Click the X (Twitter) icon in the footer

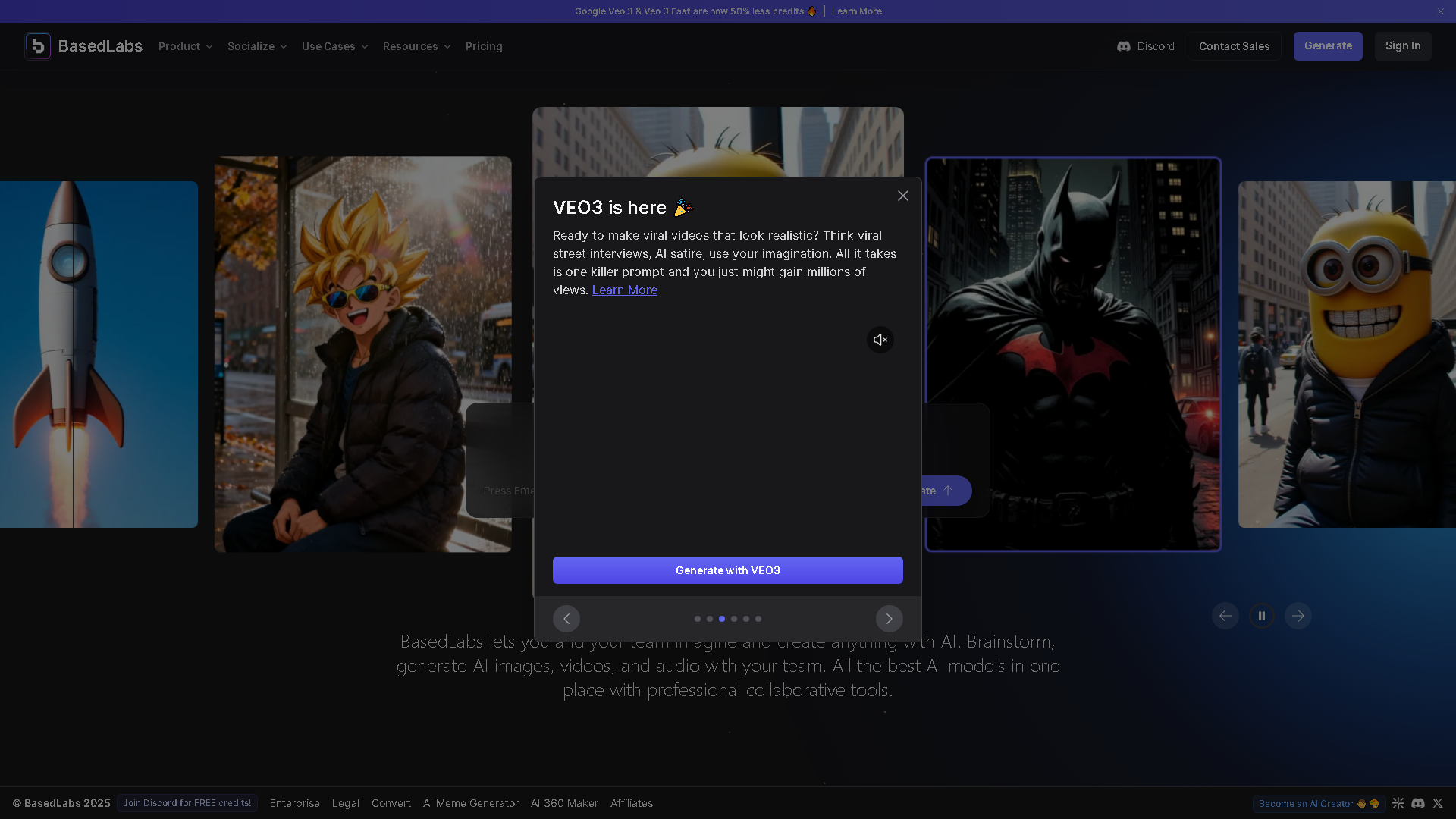[x=1438, y=803]
